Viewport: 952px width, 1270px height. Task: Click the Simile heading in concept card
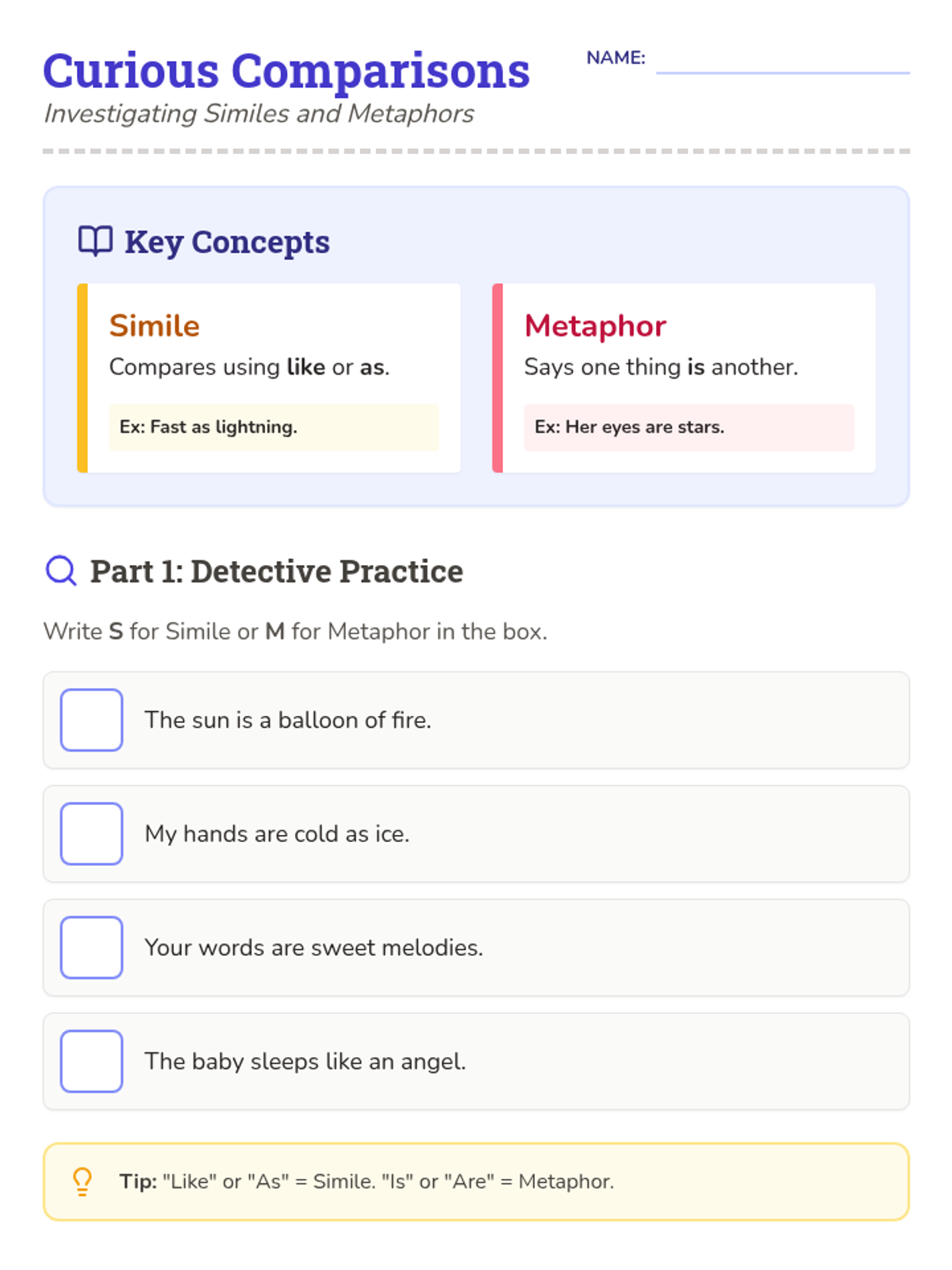(155, 325)
